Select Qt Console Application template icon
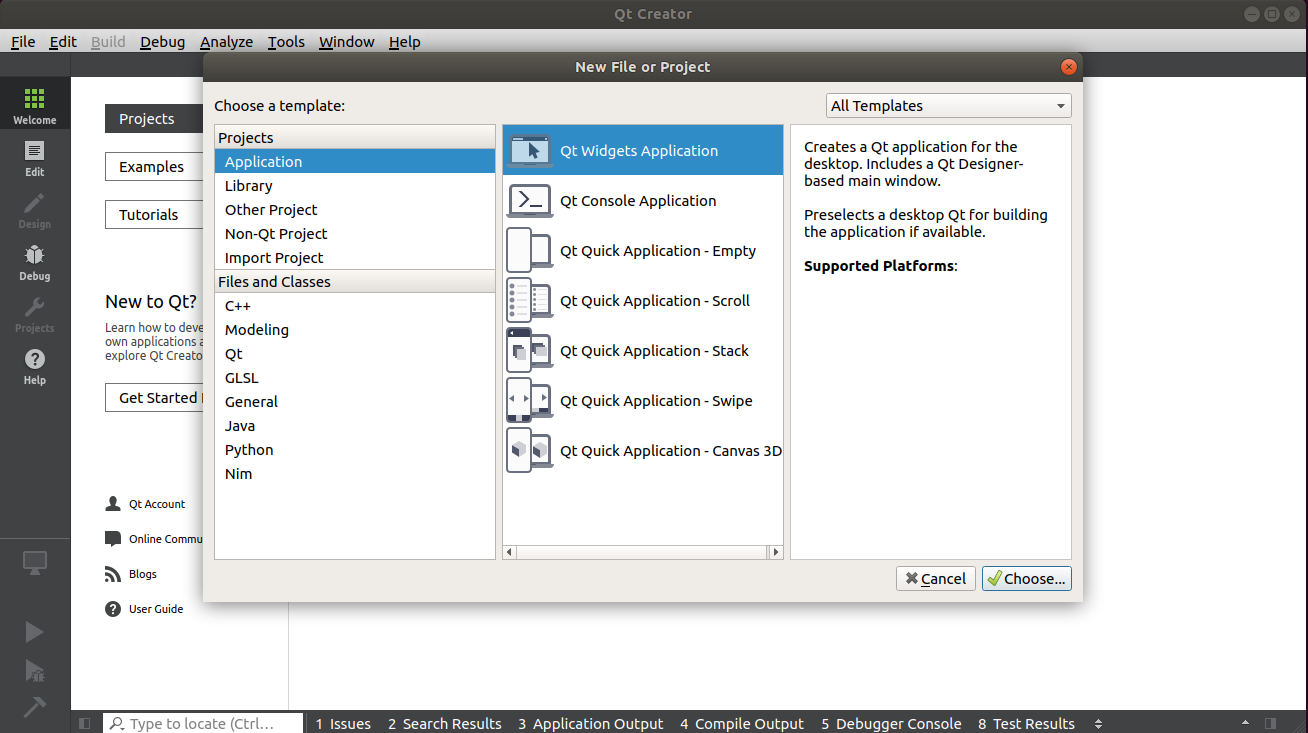Viewport: 1308px width, 733px height. tap(530, 201)
